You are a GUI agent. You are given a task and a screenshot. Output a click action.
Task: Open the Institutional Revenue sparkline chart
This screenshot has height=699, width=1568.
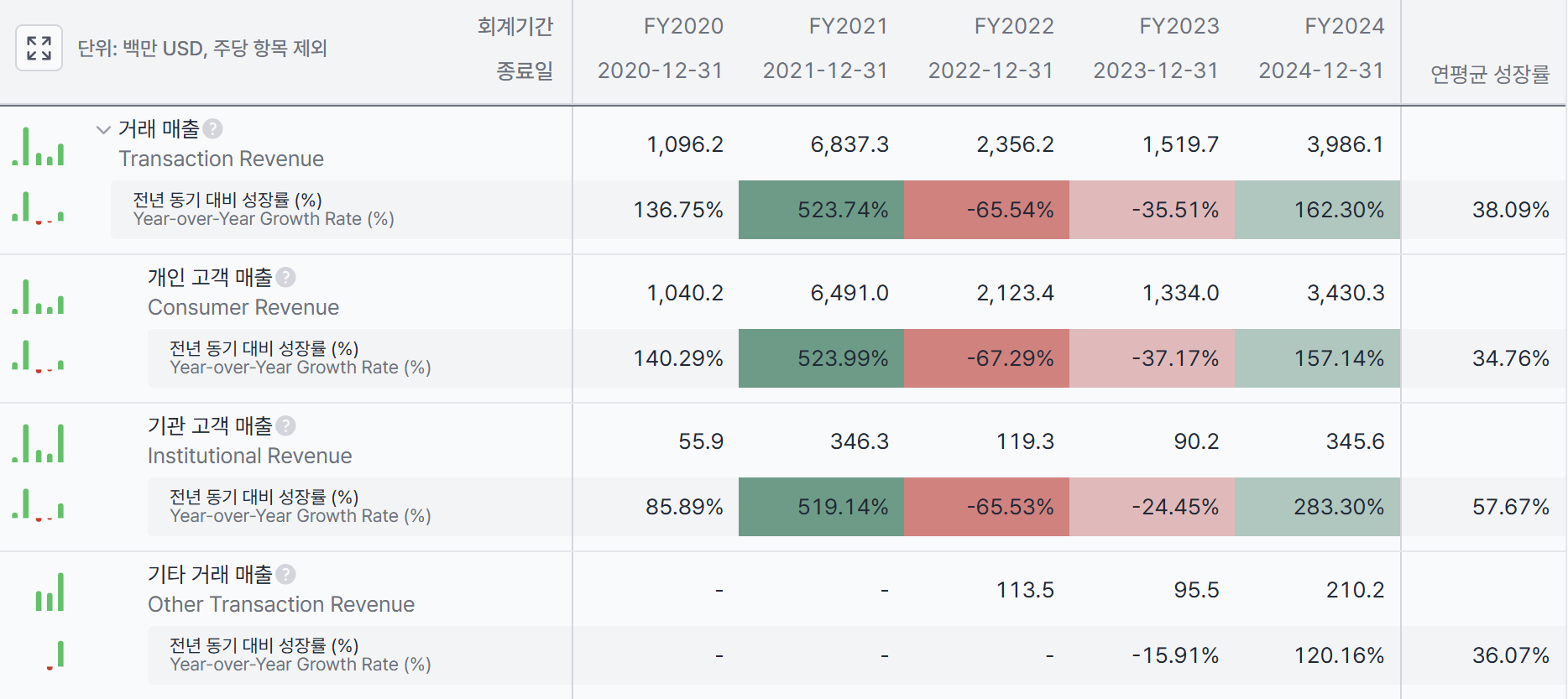coord(38,443)
